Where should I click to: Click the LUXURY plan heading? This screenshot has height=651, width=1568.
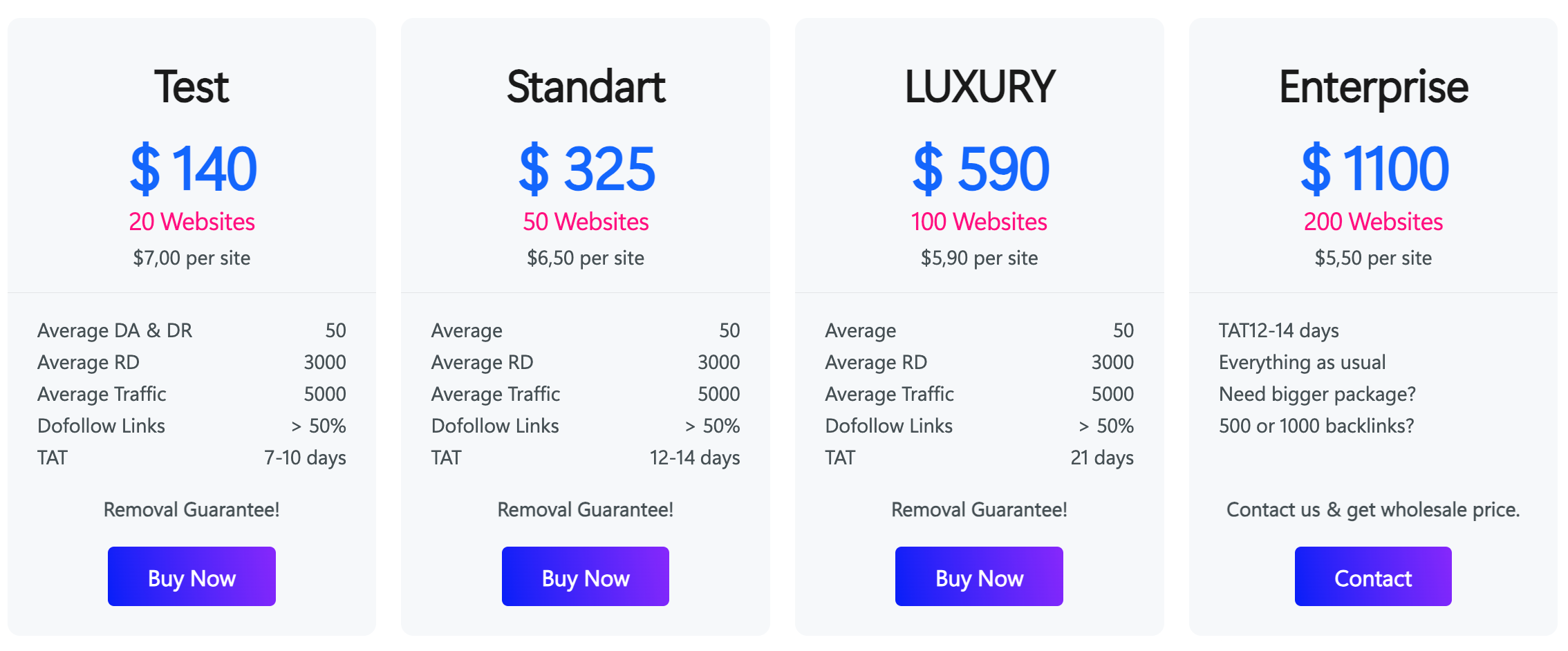pyautogui.click(x=980, y=87)
